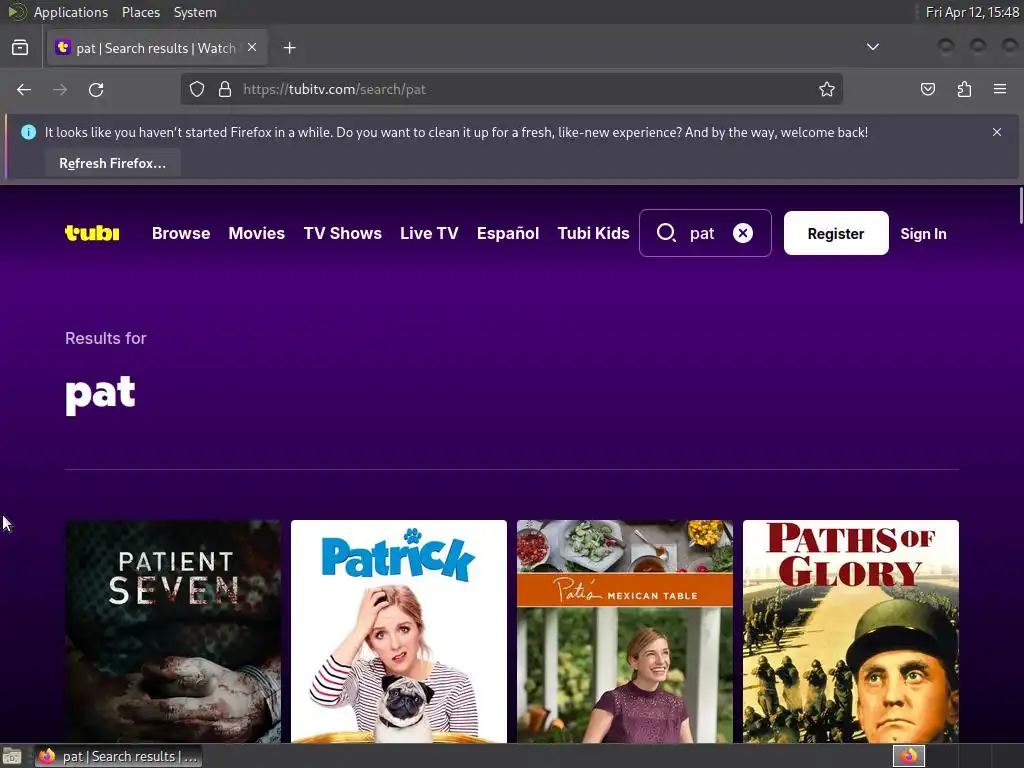
Task: Click the Register button
Action: 836,233
